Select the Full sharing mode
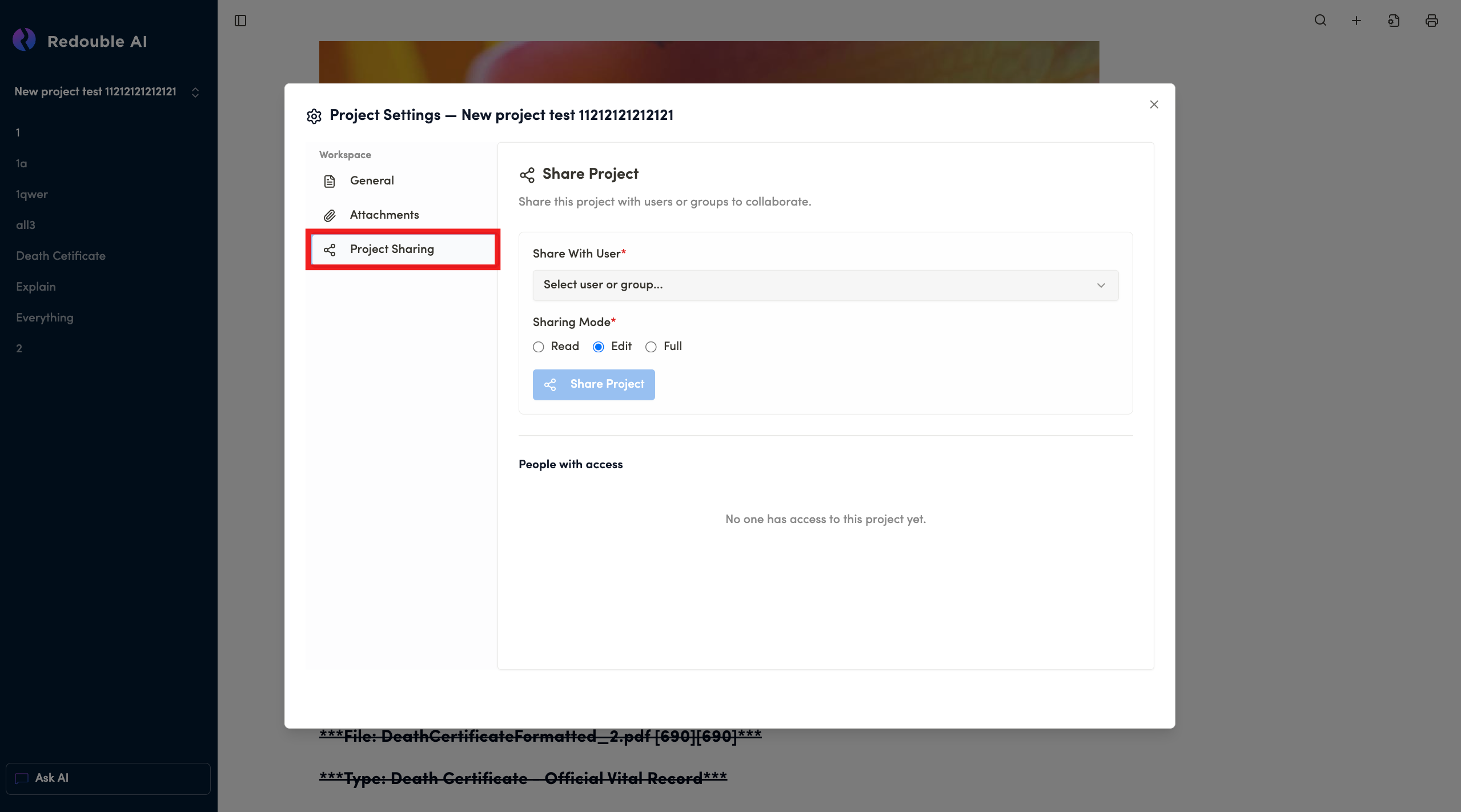 pos(651,347)
